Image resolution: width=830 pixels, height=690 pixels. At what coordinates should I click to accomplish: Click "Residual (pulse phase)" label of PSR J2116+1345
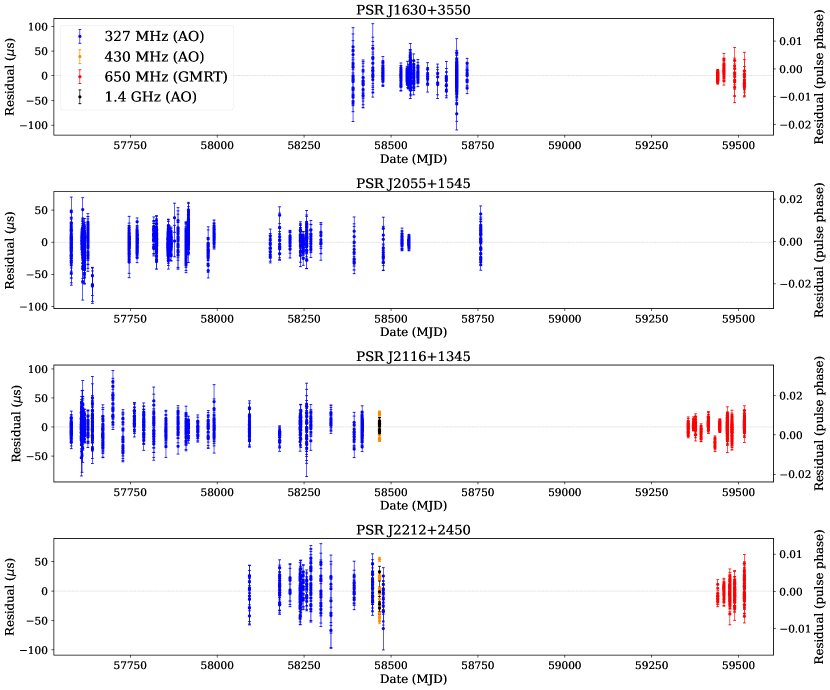(819, 423)
